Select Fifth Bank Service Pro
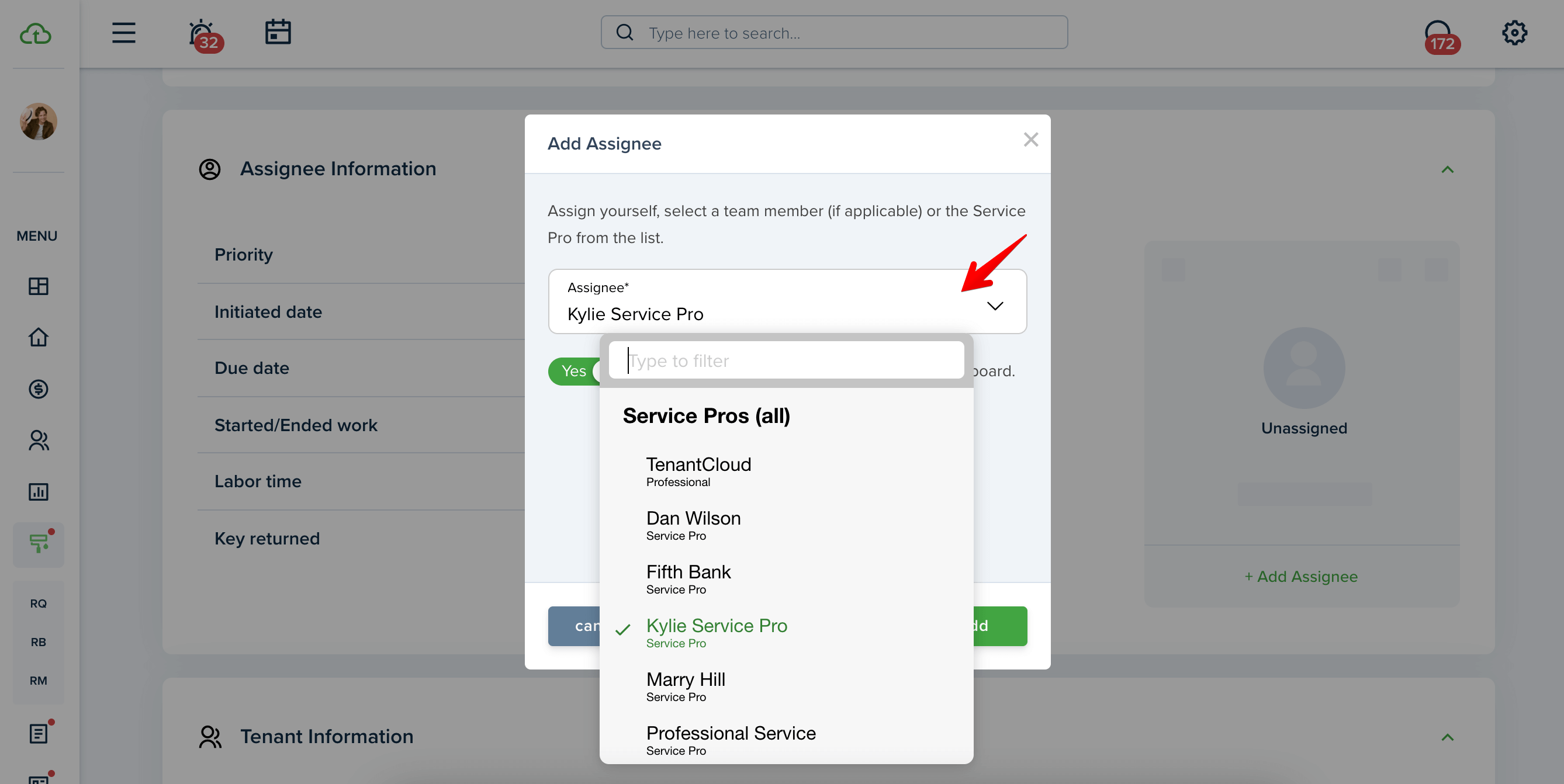Screen dimensions: 1564x784 click(x=786, y=579)
